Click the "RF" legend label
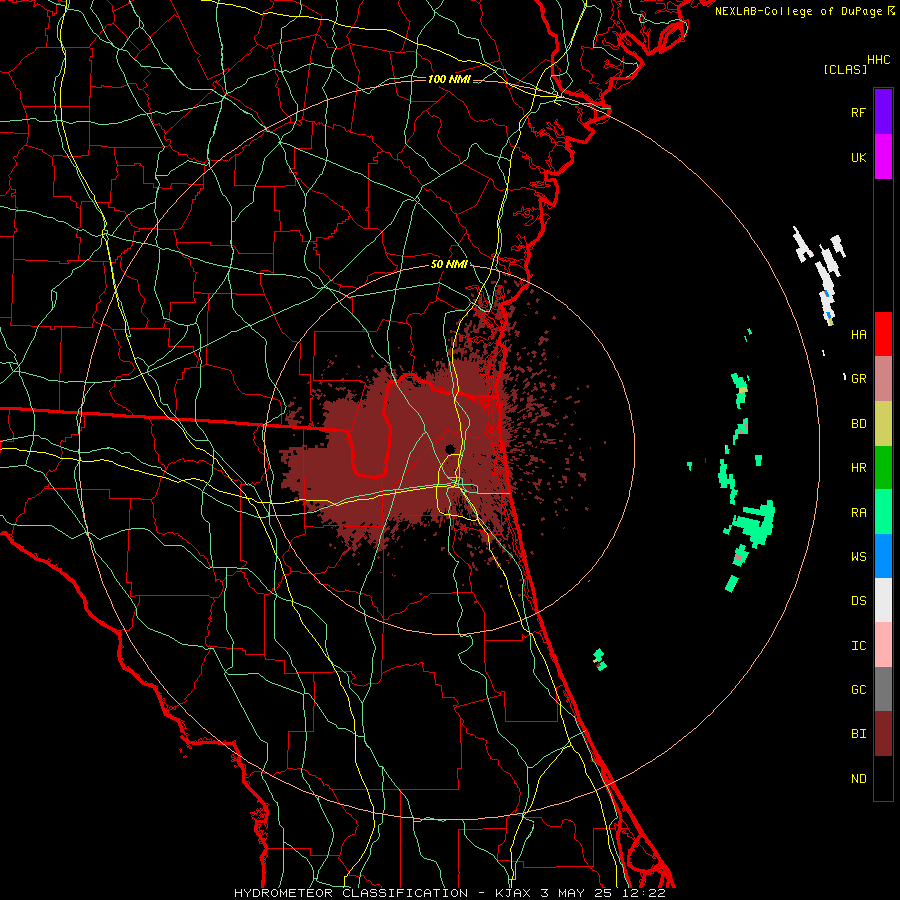 coord(858,112)
